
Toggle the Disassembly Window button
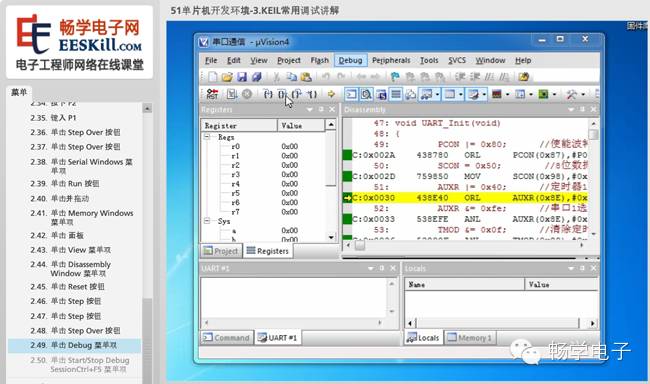366,95
